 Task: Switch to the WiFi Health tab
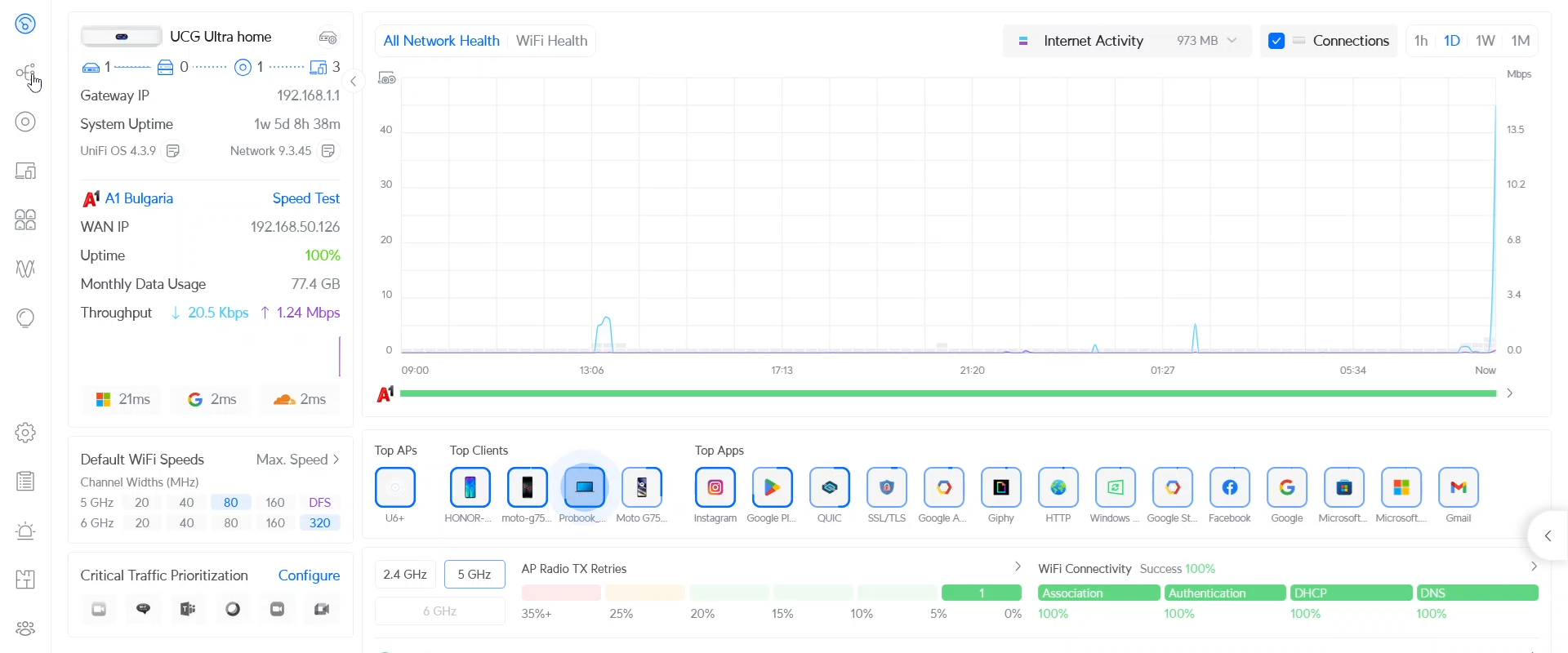551,41
